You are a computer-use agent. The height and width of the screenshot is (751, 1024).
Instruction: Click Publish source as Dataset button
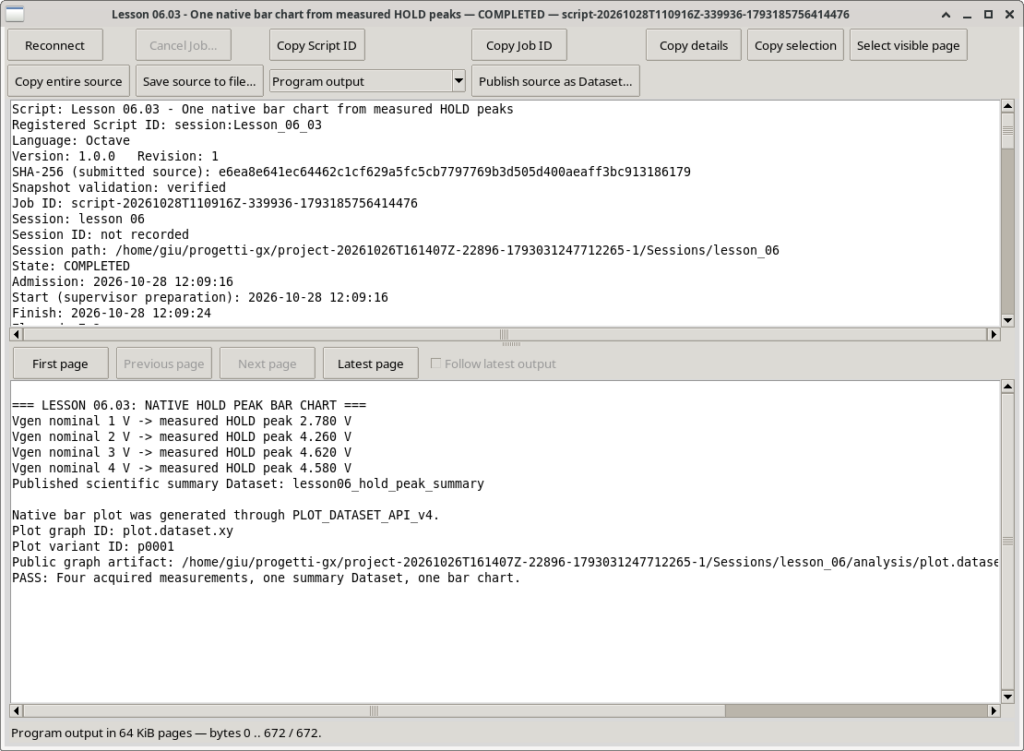point(555,82)
